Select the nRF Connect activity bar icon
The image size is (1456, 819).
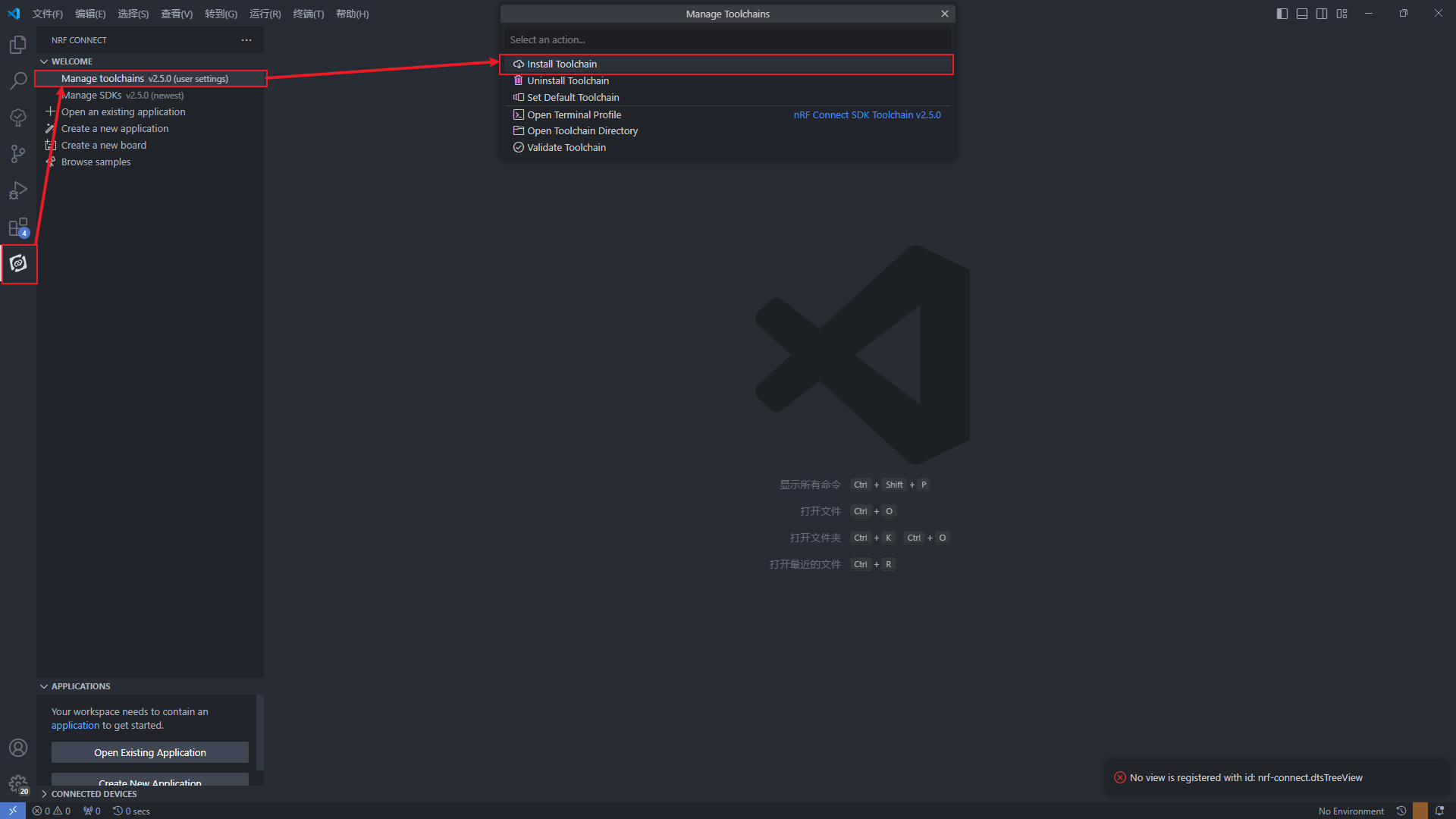pyautogui.click(x=18, y=263)
